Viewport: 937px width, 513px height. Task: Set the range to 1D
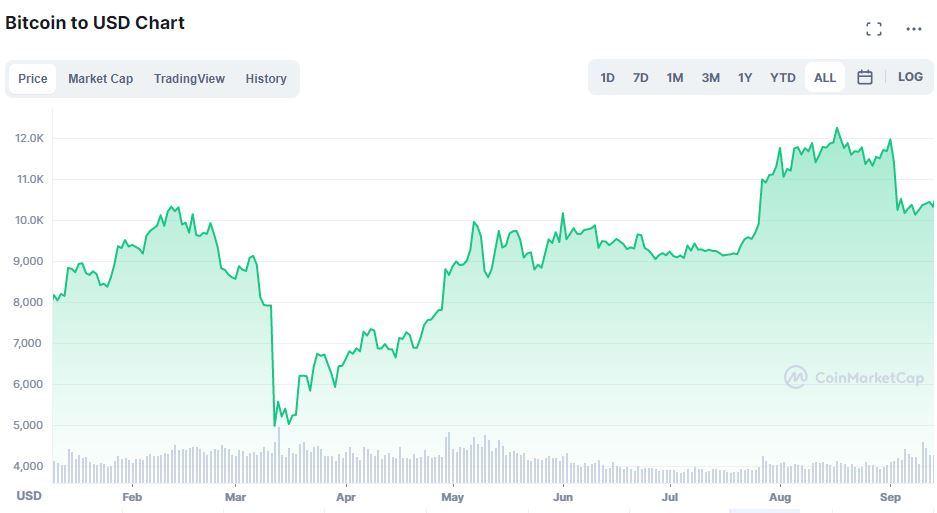pyautogui.click(x=608, y=78)
